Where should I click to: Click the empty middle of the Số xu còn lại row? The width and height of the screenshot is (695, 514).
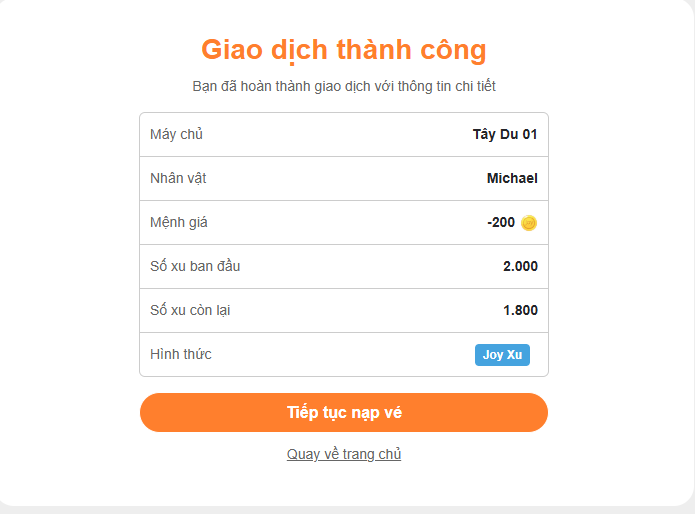coord(344,311)
